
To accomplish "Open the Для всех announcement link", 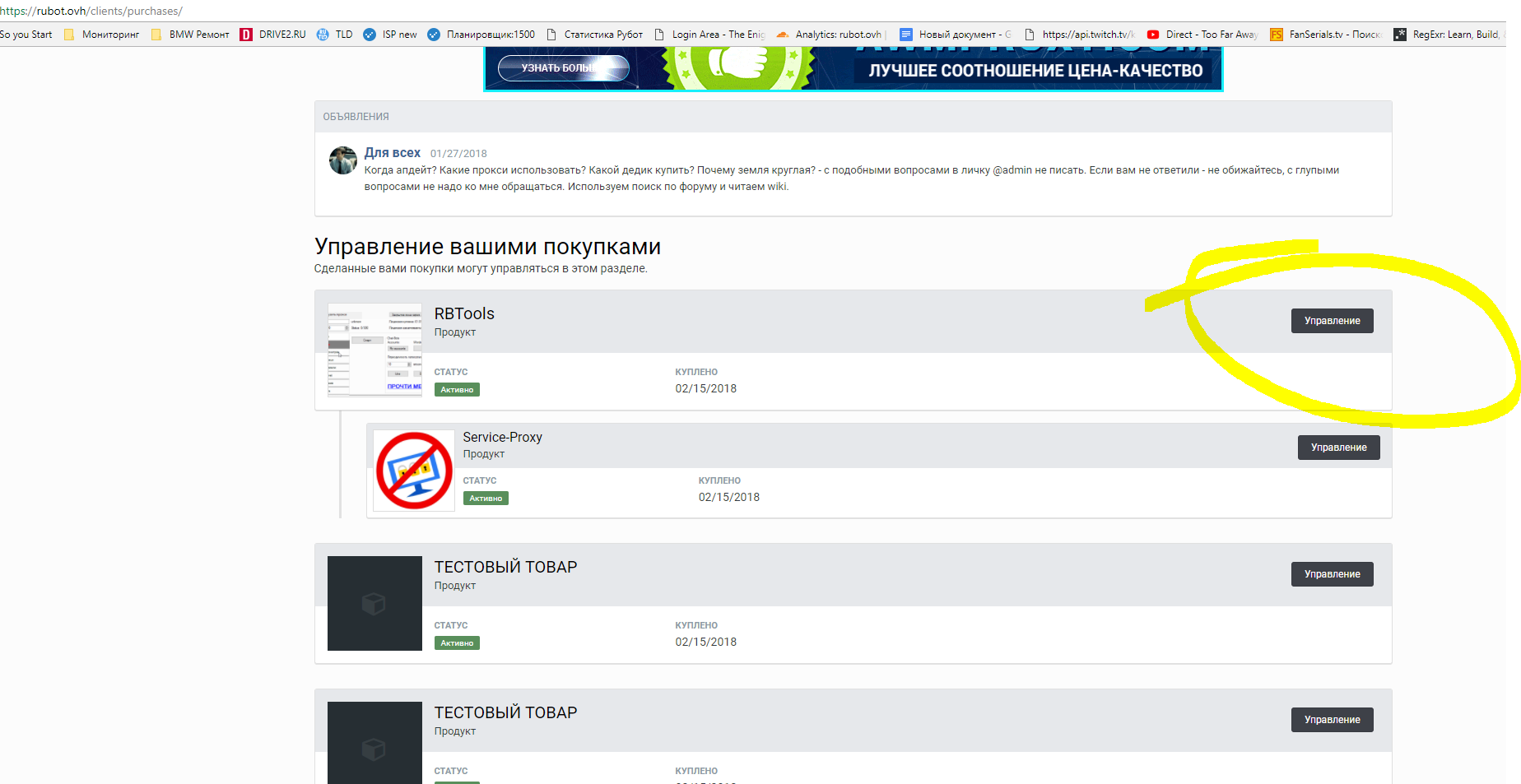I will (x=392, y=153).
